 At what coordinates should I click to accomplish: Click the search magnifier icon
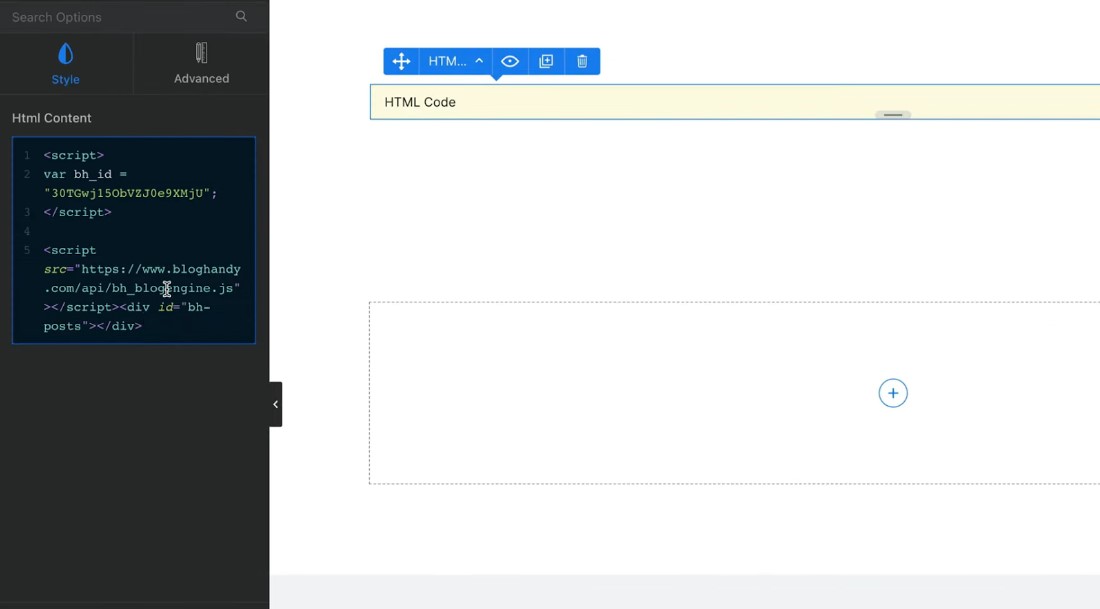coord(241,16)
